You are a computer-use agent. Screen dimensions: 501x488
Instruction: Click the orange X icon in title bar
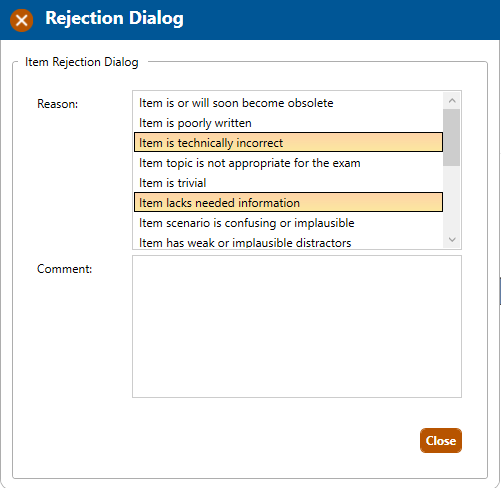pyautogui.click(x=22, y=21)
